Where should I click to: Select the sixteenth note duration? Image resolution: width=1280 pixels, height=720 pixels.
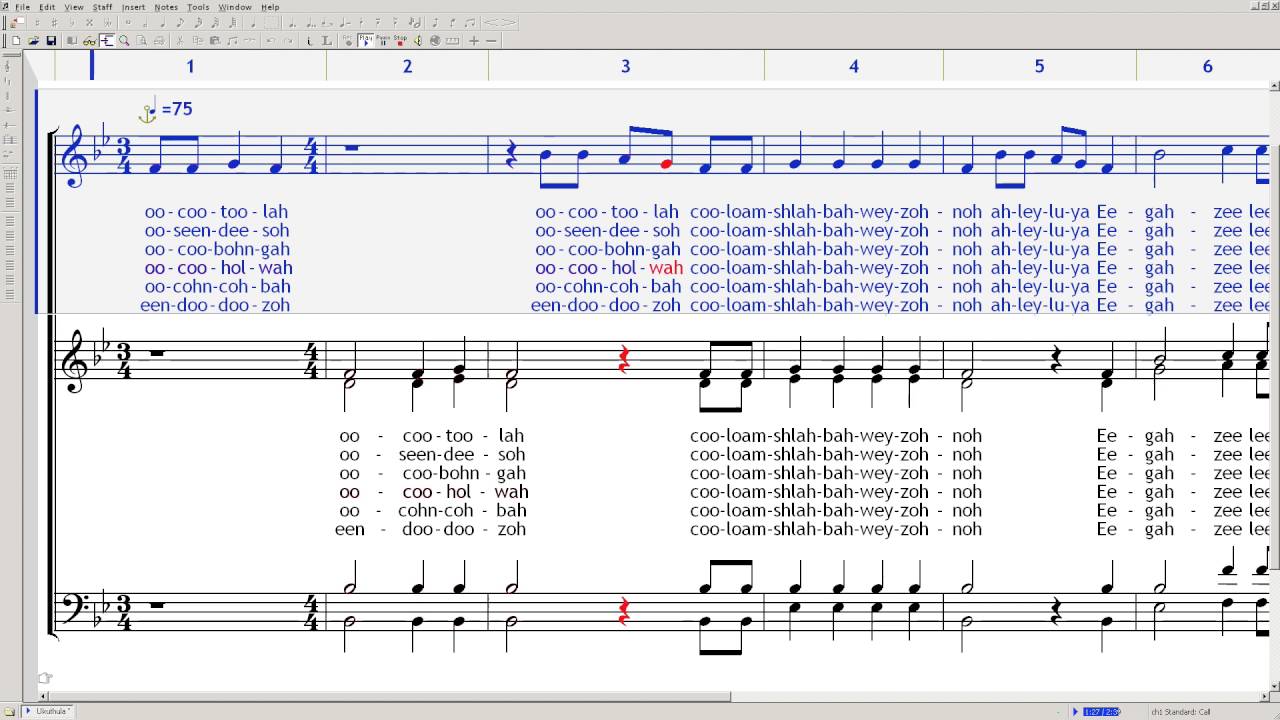point(198,22)
